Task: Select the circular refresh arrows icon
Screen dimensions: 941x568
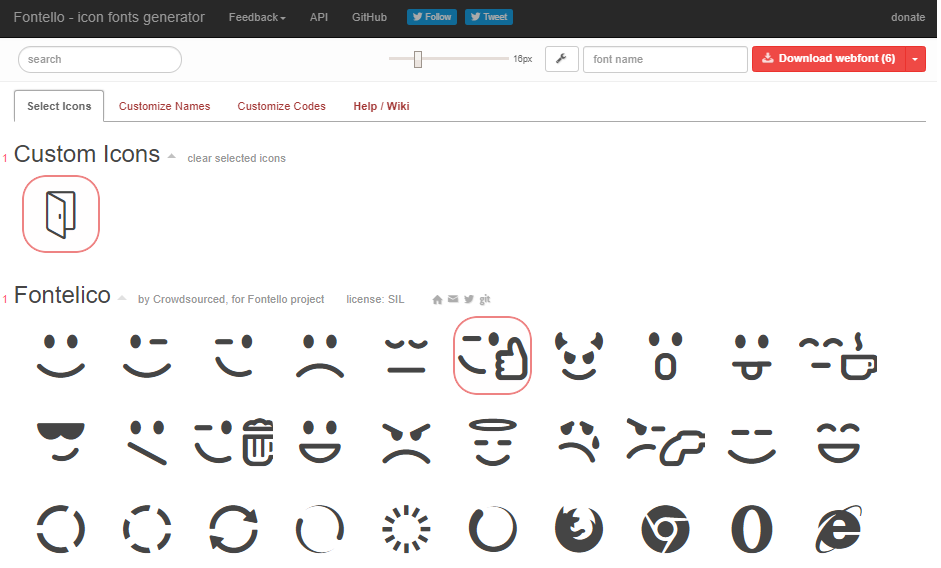Action: pos(233,529)
